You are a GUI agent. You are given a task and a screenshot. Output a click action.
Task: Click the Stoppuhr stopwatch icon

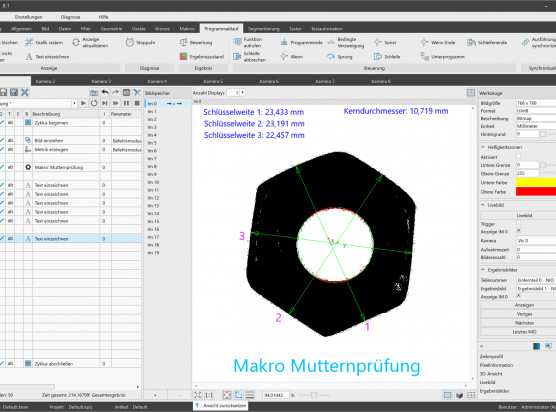tap(130, 42)
